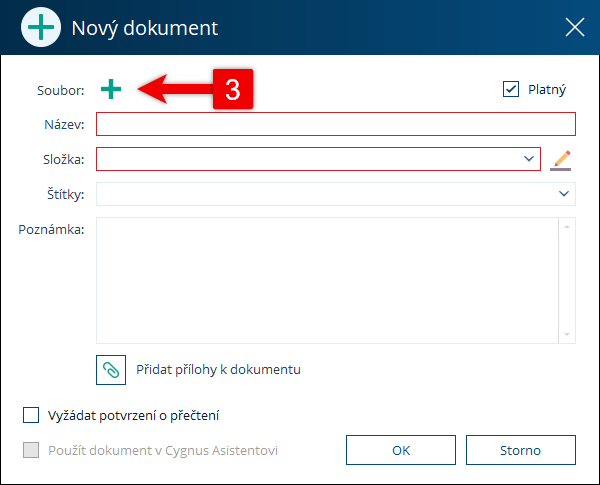
Task: Expand the Štítky dropdown list
Action: 564,194
